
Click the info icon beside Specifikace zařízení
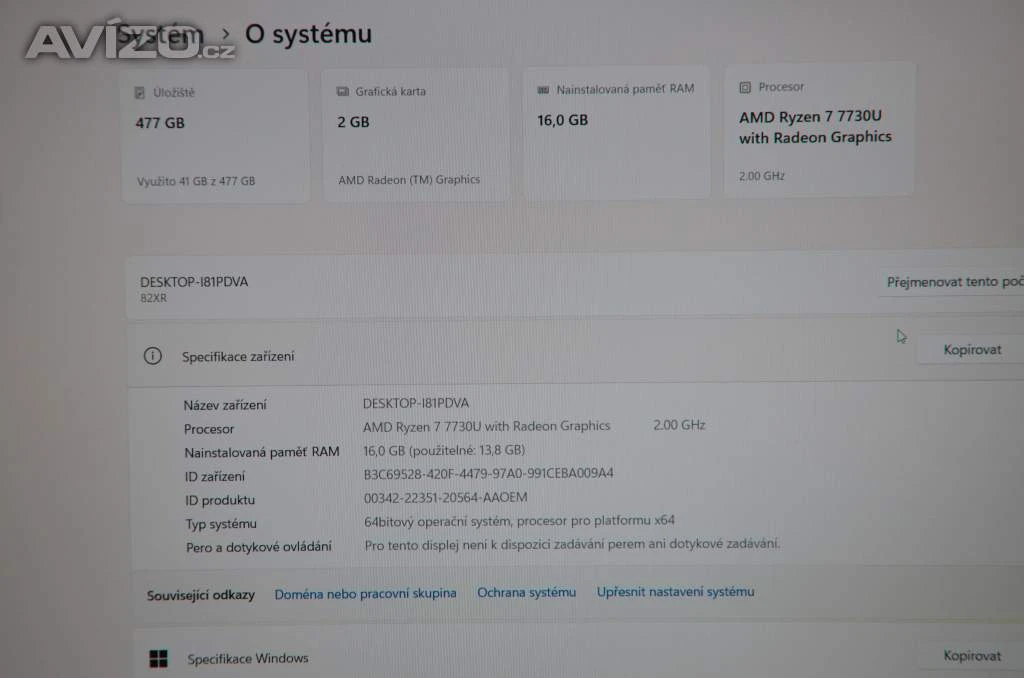pos(153,356)
